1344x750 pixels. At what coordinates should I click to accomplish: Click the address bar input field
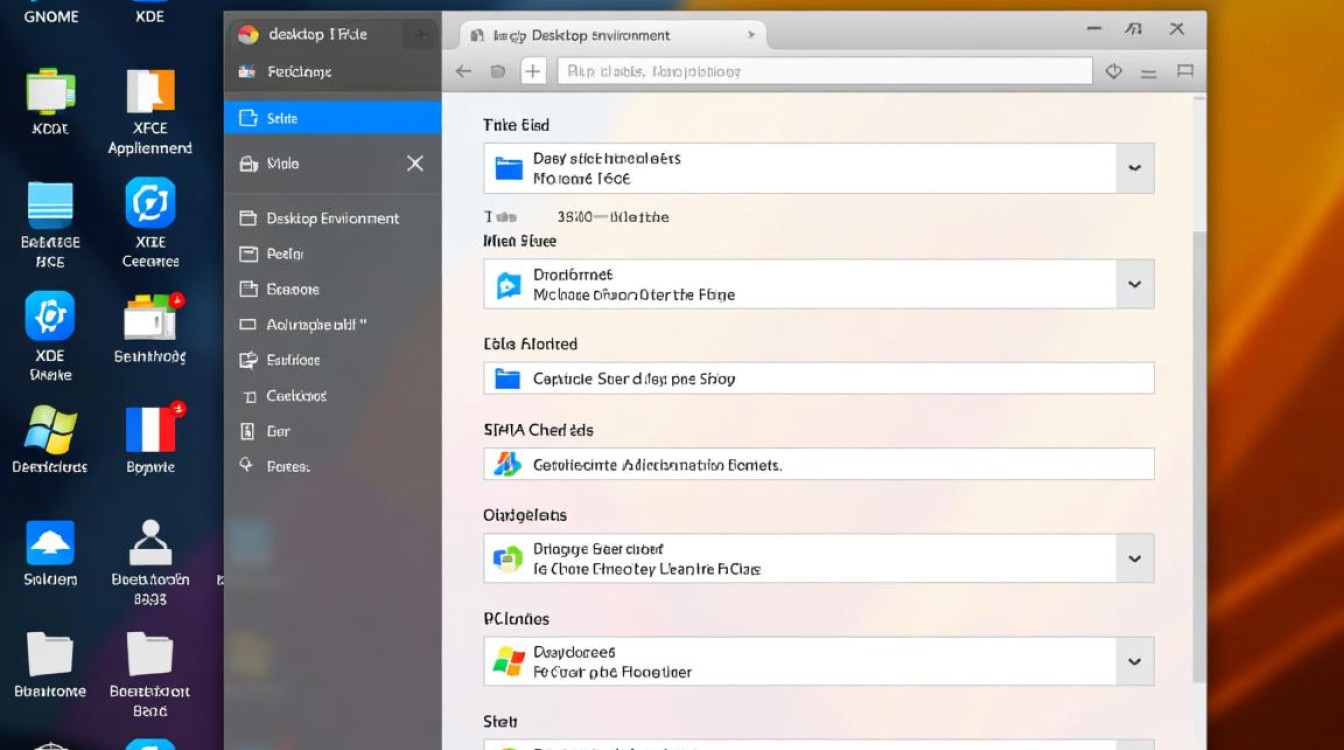(824, 71)
